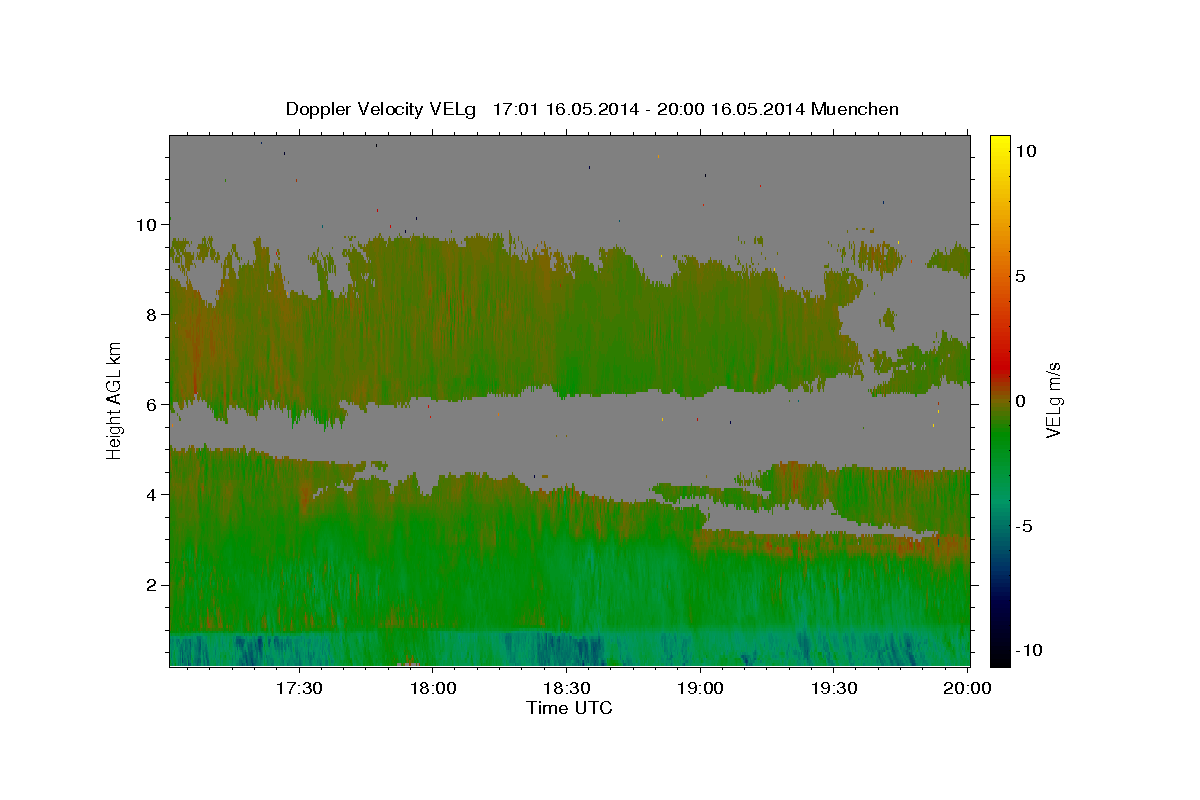Click the colorbar value 5
This screenshot has width=1200, height=800.
(x=1023, y=276)
